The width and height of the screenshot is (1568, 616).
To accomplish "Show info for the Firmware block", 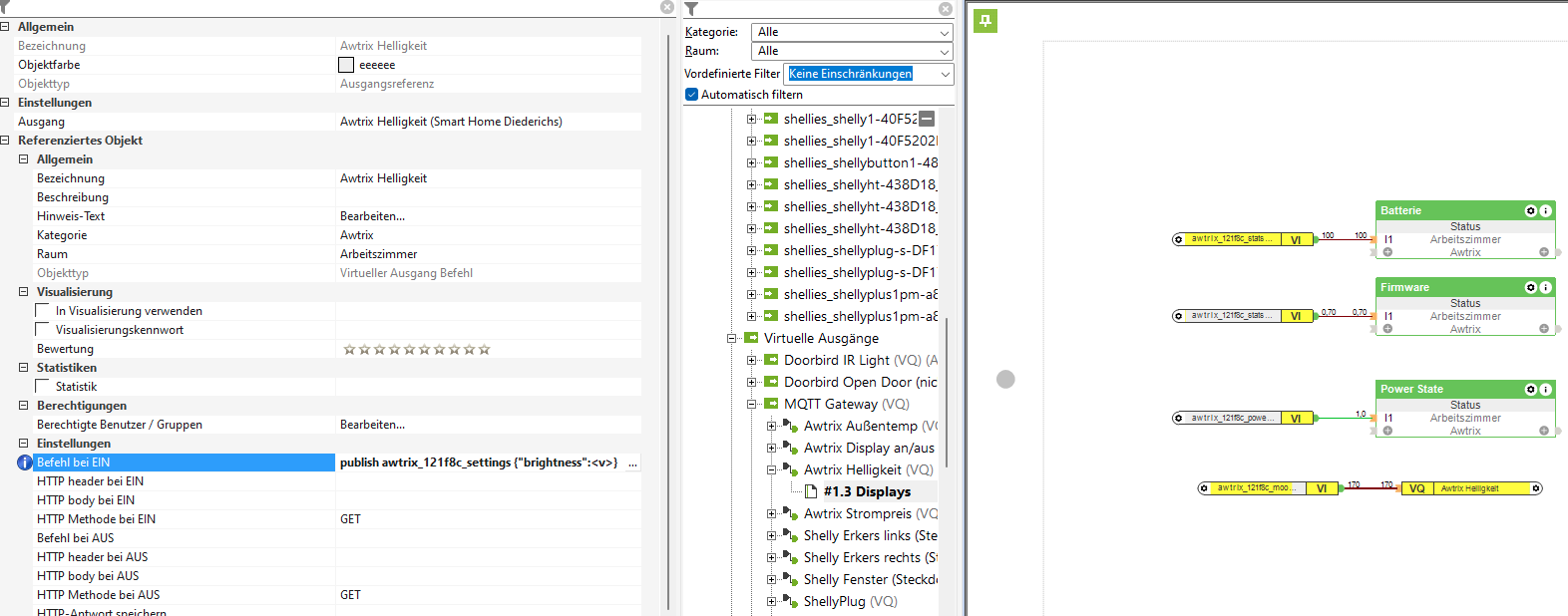I will (1545, 288).
